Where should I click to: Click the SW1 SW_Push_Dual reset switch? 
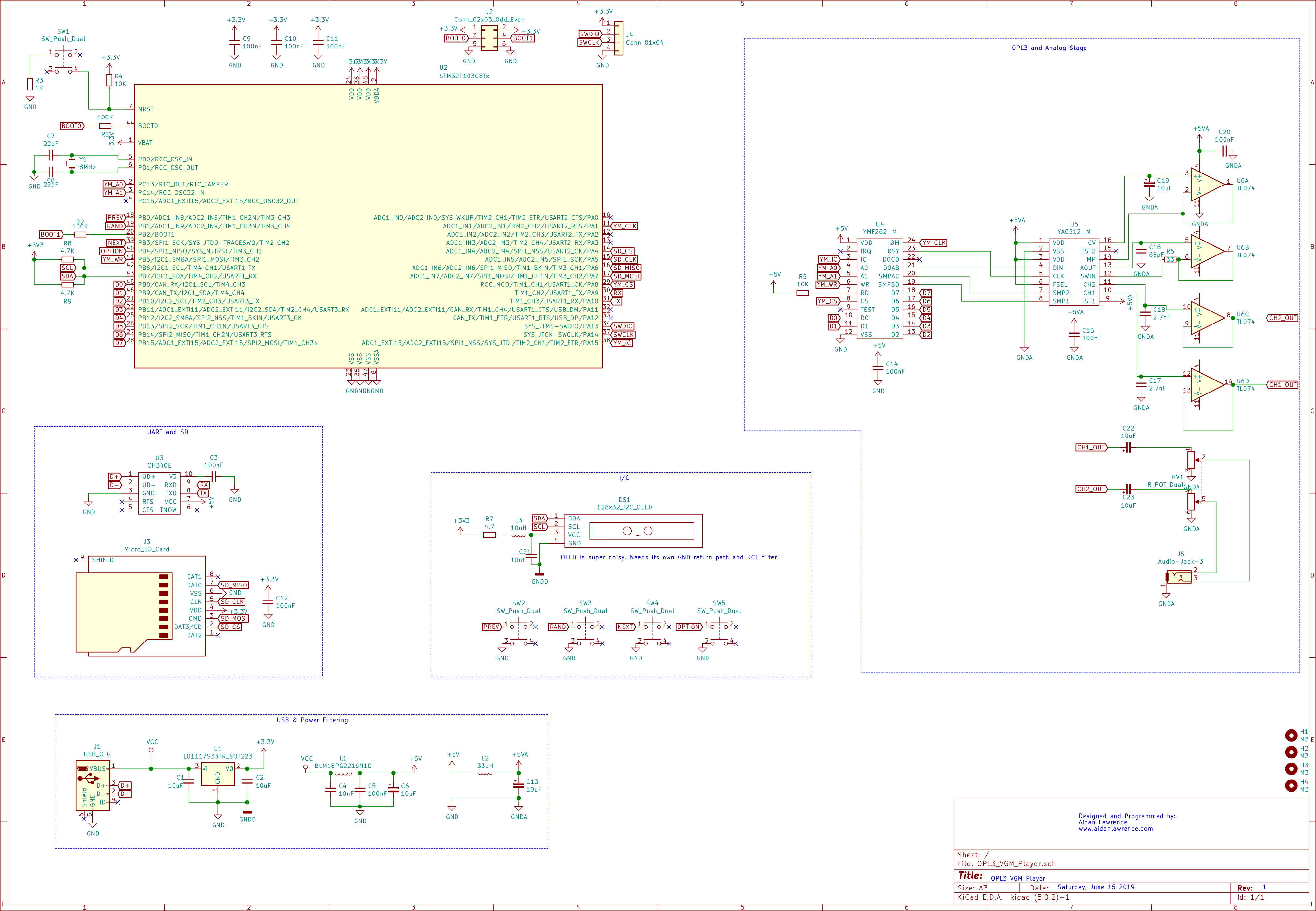point(63,61)
